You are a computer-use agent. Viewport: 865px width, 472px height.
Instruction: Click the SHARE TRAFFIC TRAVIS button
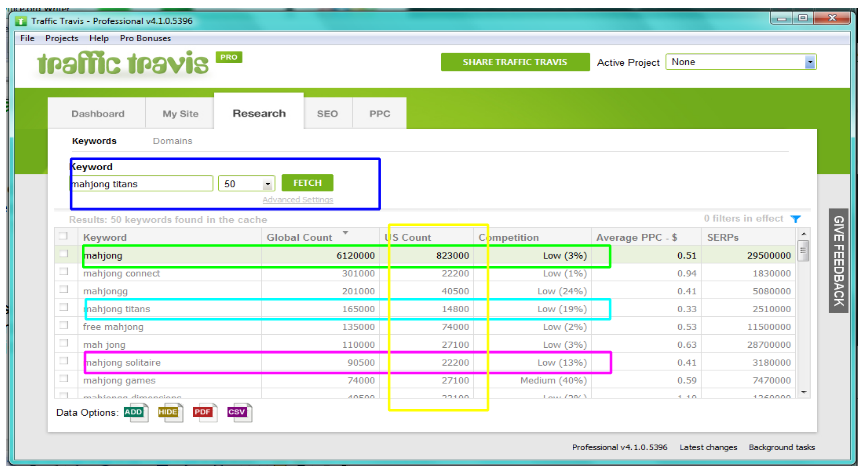point(515,62)
